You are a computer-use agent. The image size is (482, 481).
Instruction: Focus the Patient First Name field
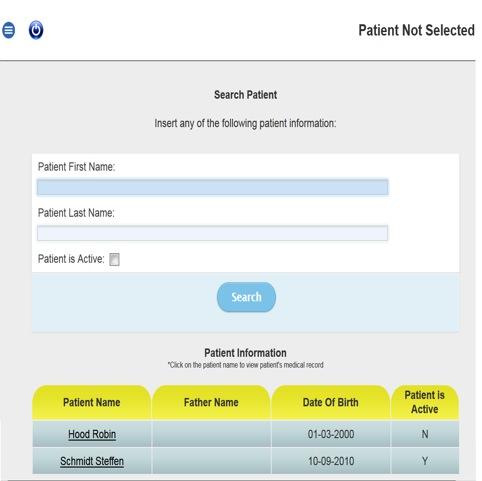pyautogui.click(x=213, y=187)
